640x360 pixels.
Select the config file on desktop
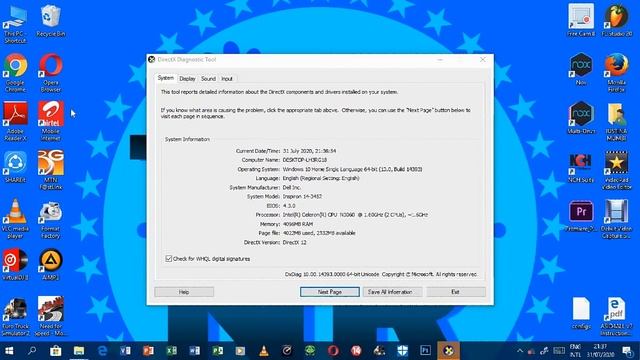[x=581, y=313]
